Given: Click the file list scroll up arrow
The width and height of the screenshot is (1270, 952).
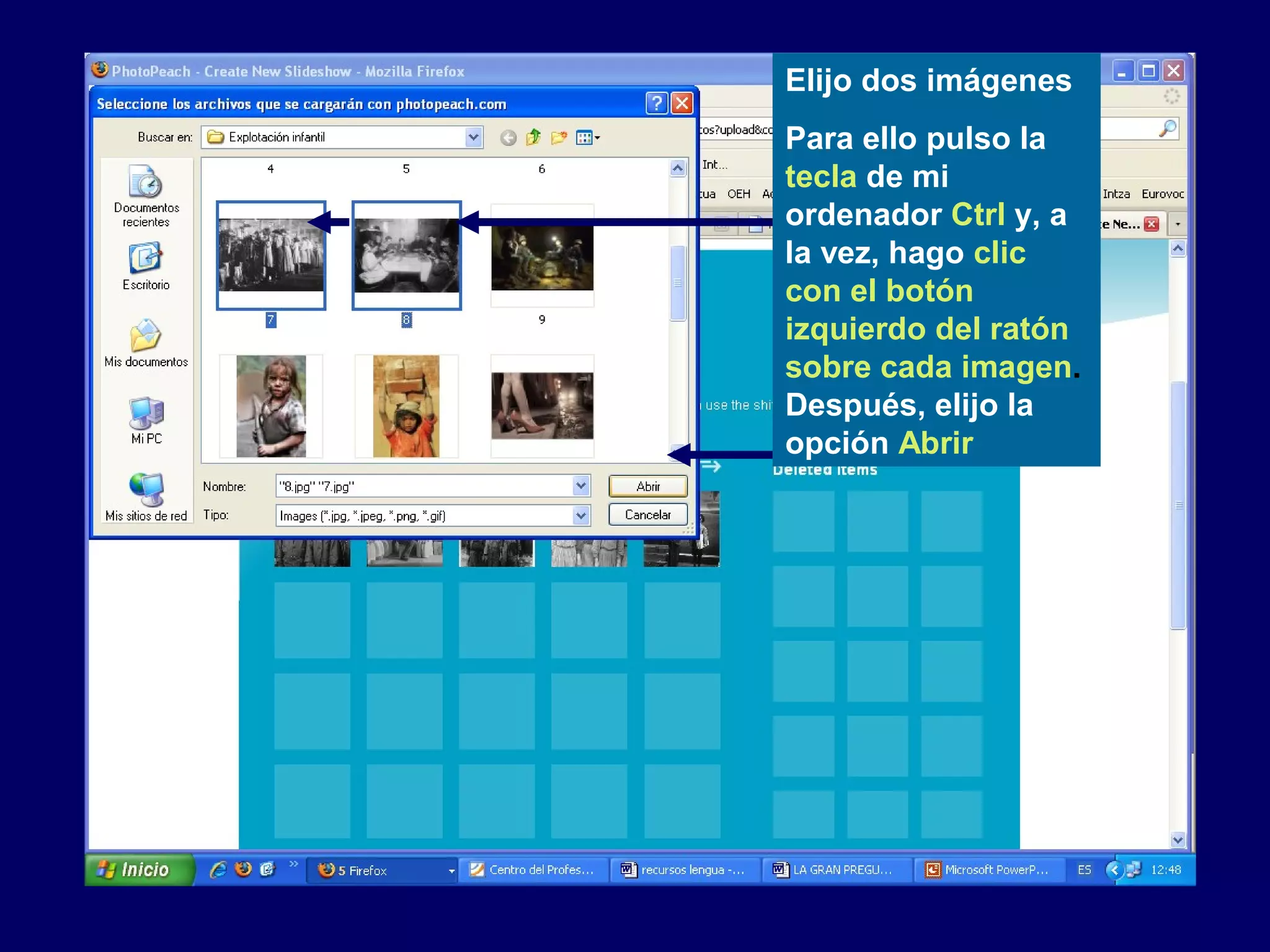Looking at the screenshot, I should [x=678, y=168].
